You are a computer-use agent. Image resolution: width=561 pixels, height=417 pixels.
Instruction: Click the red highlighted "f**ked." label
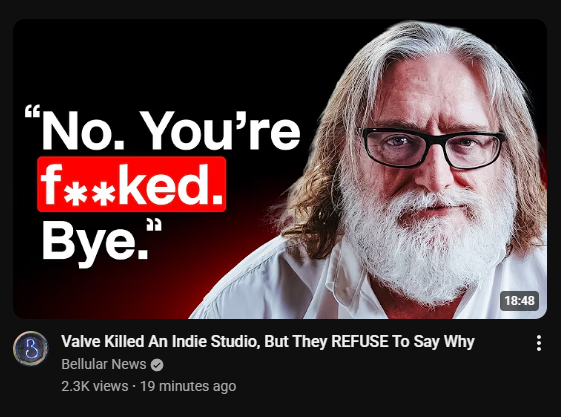[131, 184]
